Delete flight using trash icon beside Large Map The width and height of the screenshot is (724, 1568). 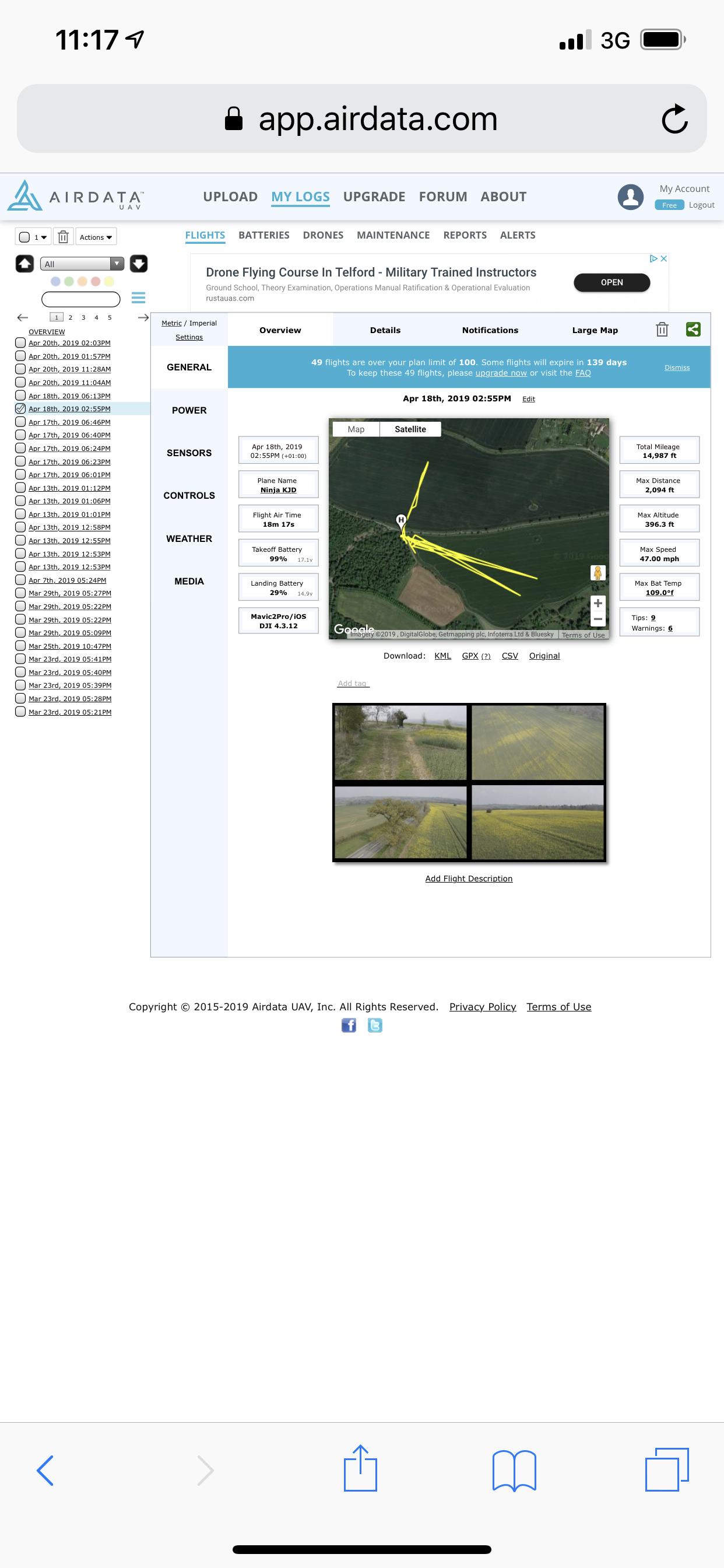662,330
